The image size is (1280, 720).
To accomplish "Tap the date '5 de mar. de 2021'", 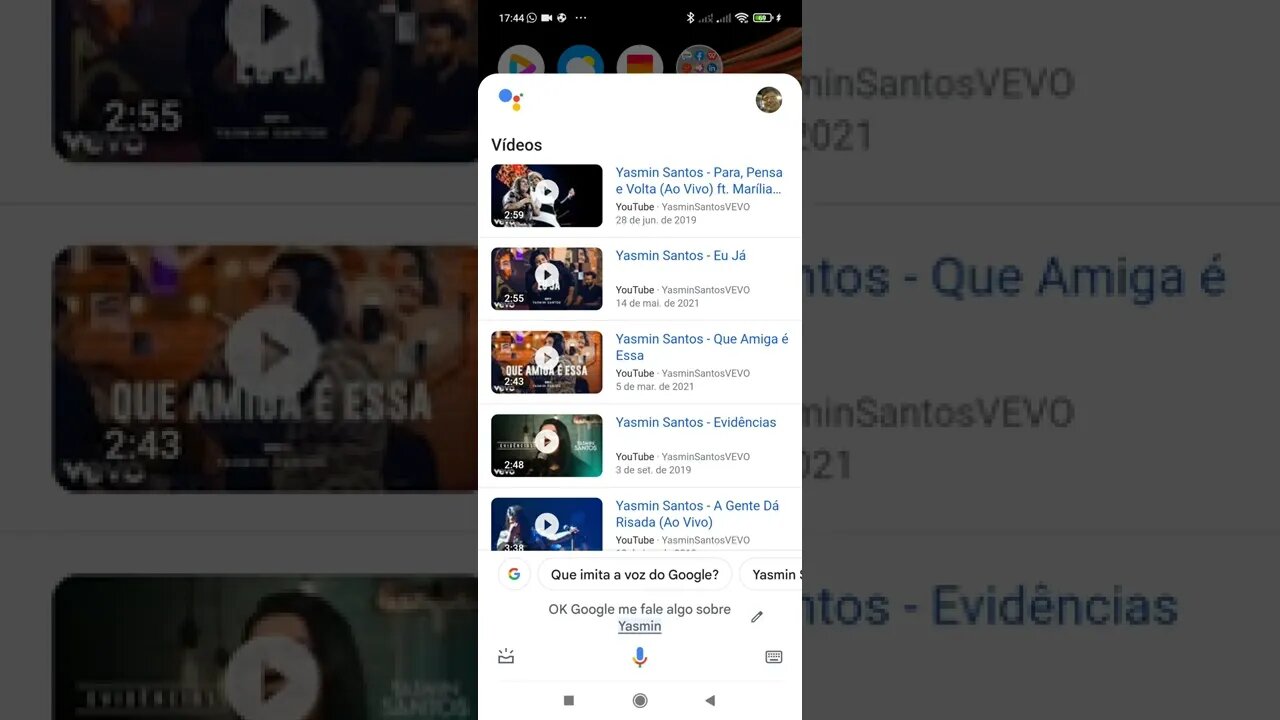I will (655, 386).
